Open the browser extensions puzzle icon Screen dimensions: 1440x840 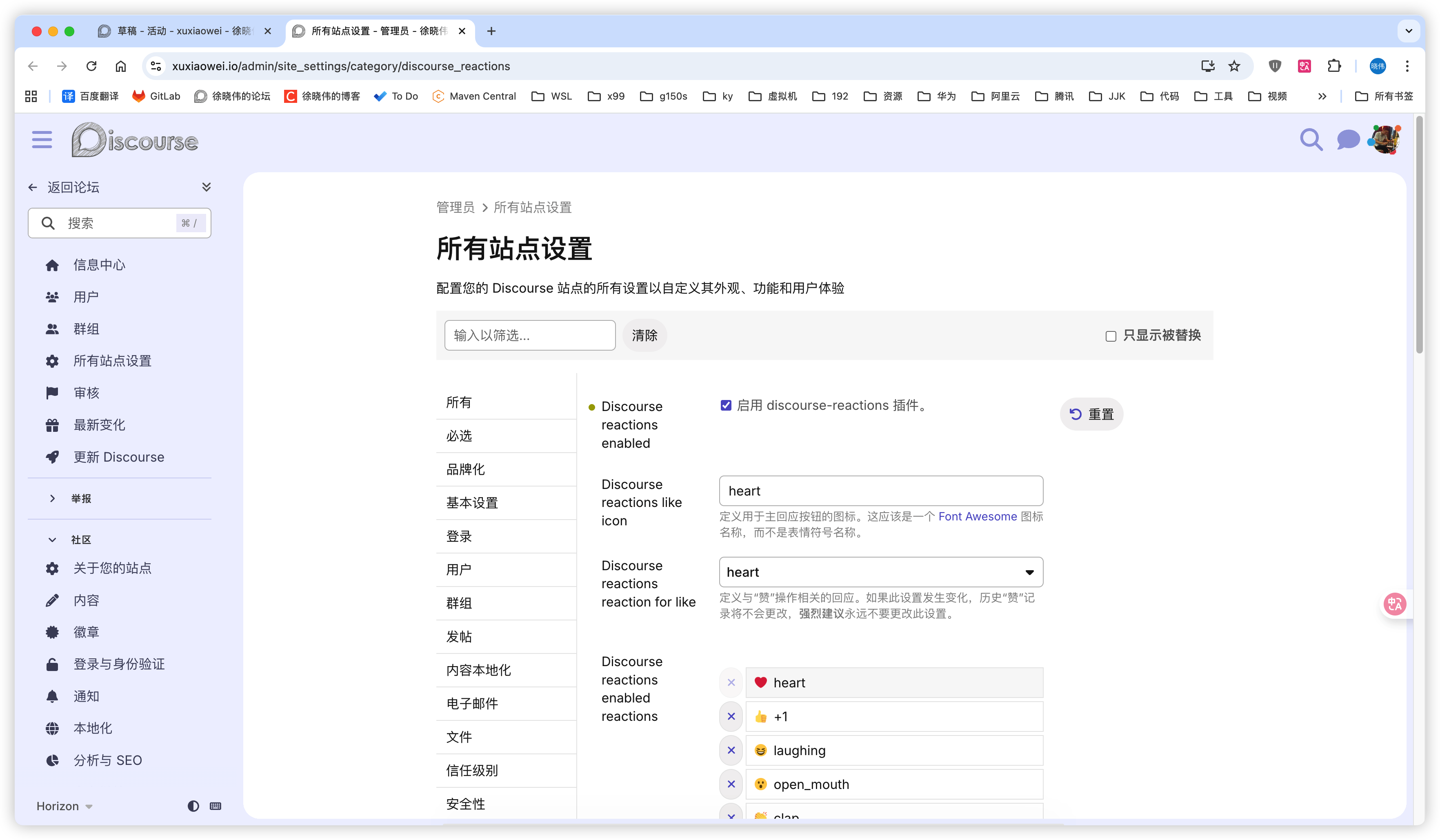point(1334,66)
